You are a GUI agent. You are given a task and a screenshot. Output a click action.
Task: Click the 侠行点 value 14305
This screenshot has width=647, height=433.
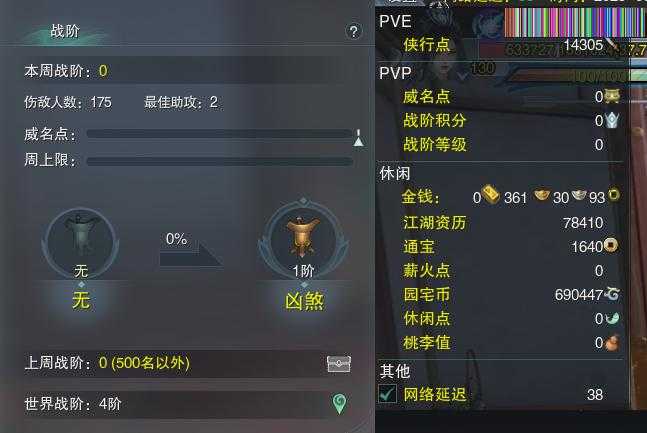[583, 45]
